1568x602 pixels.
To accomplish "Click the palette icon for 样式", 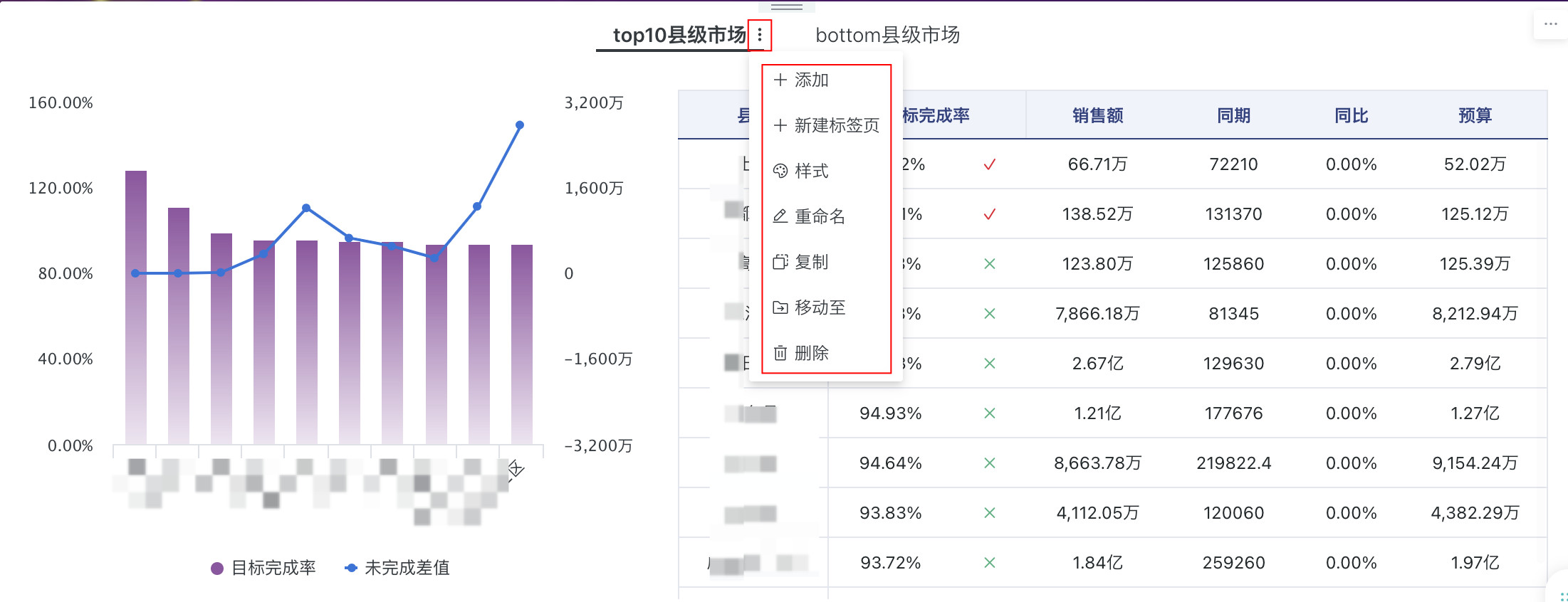I will 780,171.
